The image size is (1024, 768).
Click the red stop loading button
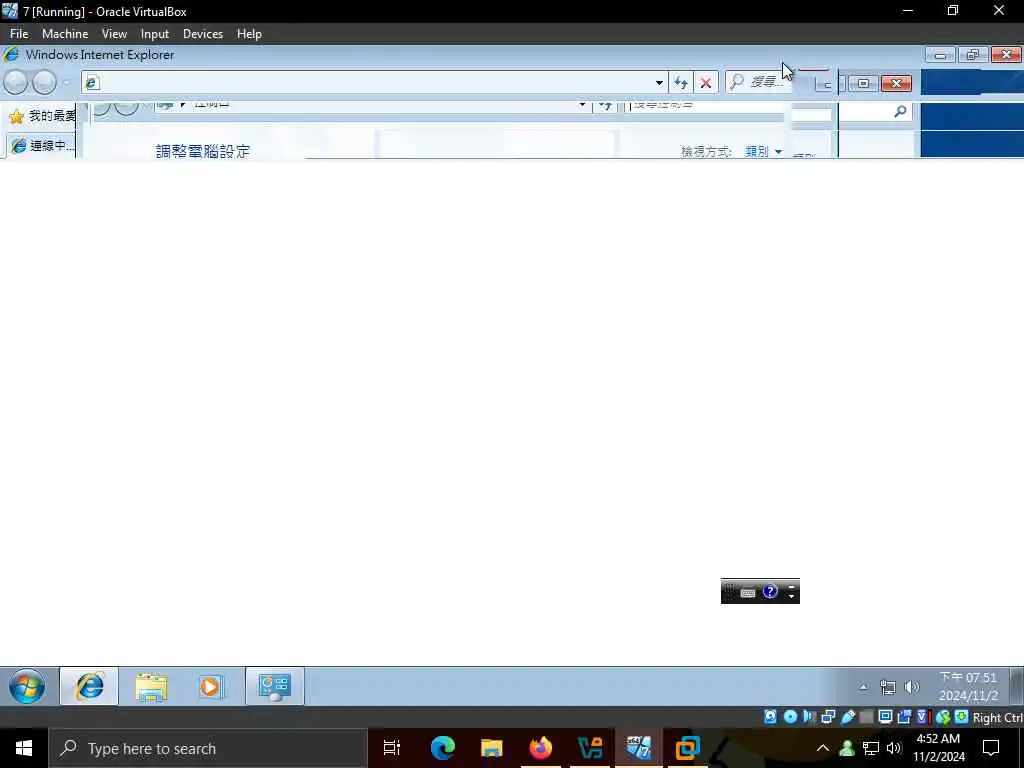(706, 83)
